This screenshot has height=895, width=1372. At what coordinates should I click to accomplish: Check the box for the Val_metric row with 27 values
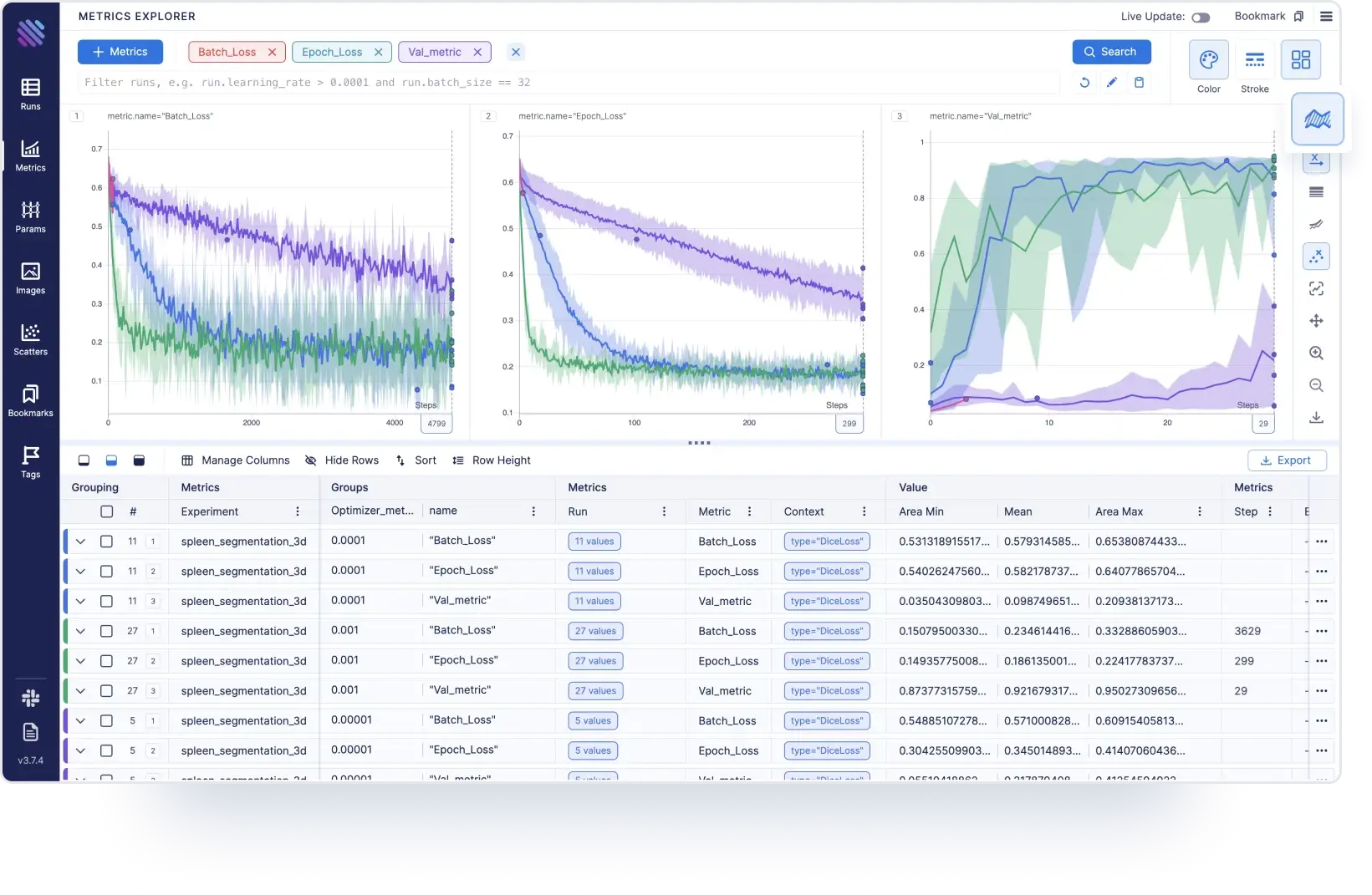pos(106,691)
